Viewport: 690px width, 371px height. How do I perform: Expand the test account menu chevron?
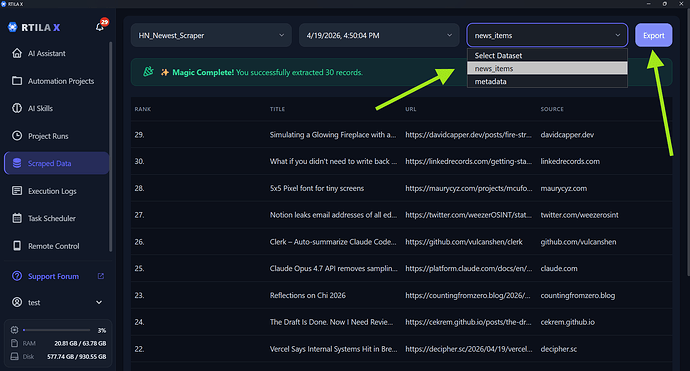[99, 302]
